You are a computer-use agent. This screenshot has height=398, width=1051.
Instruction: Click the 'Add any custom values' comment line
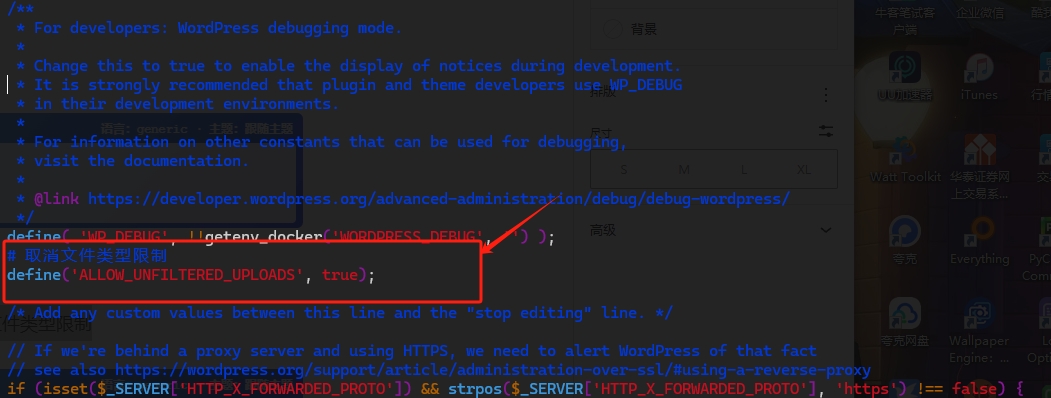340,313
